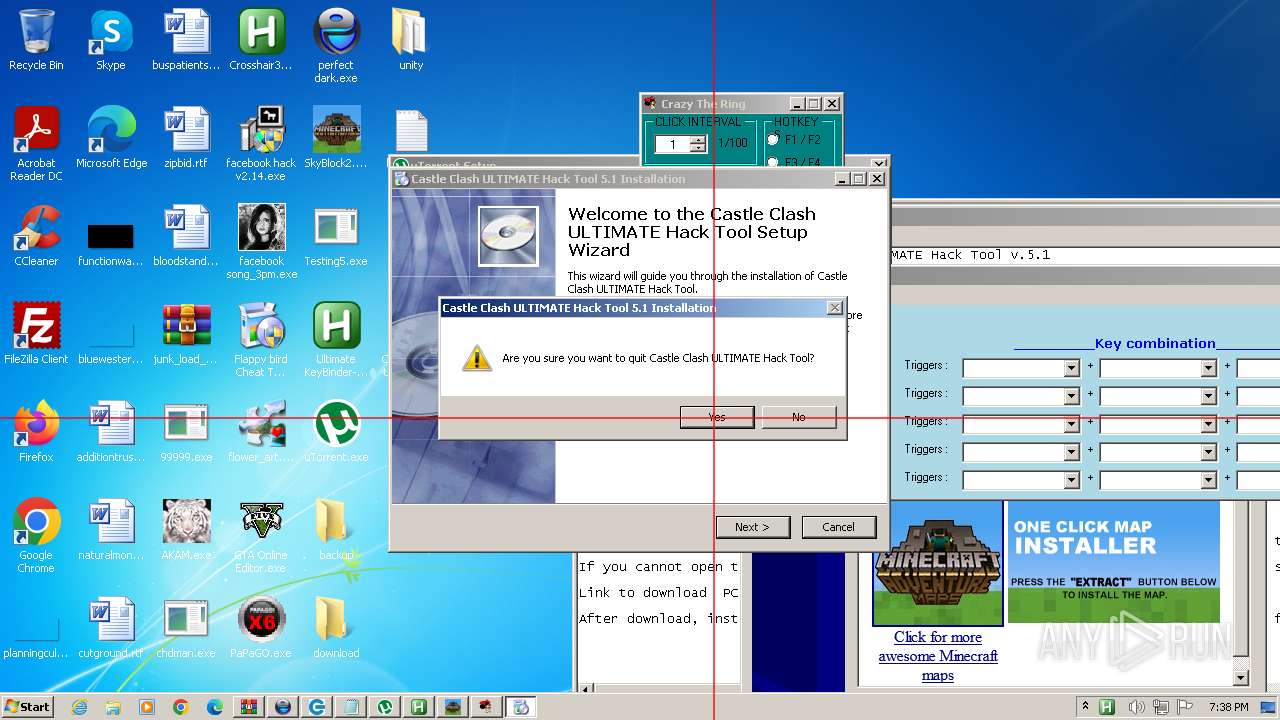Screen dimensions: 1280x720
Task: Select Flappy bird Cheat Tool icon
Action: pyautogui.click(x=261, y=340)
